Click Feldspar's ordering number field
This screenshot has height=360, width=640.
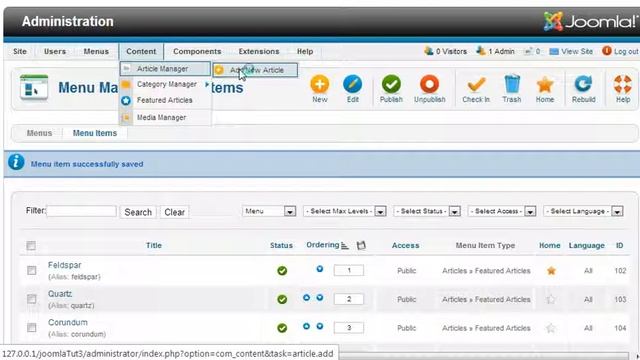349,270
